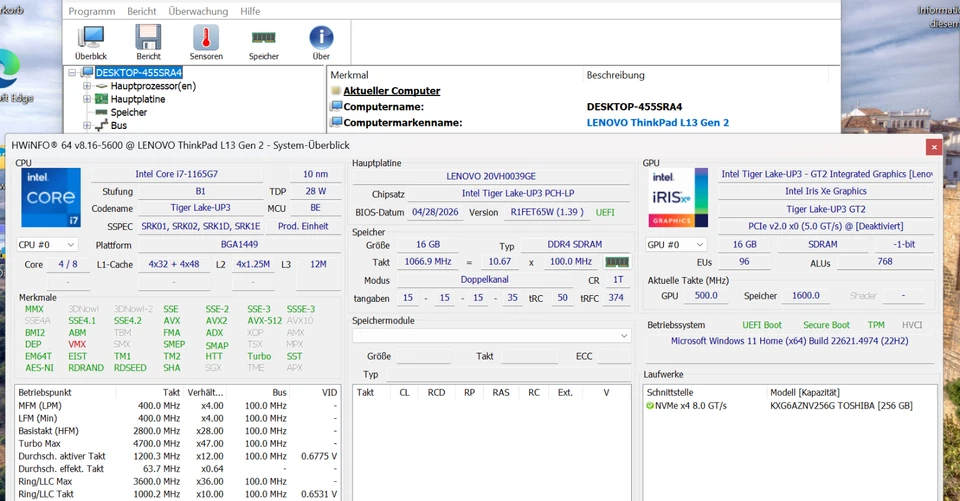Click the Intel Tiger Lake-UP3 PCH-LP chipset field

(x=518, y=194)
